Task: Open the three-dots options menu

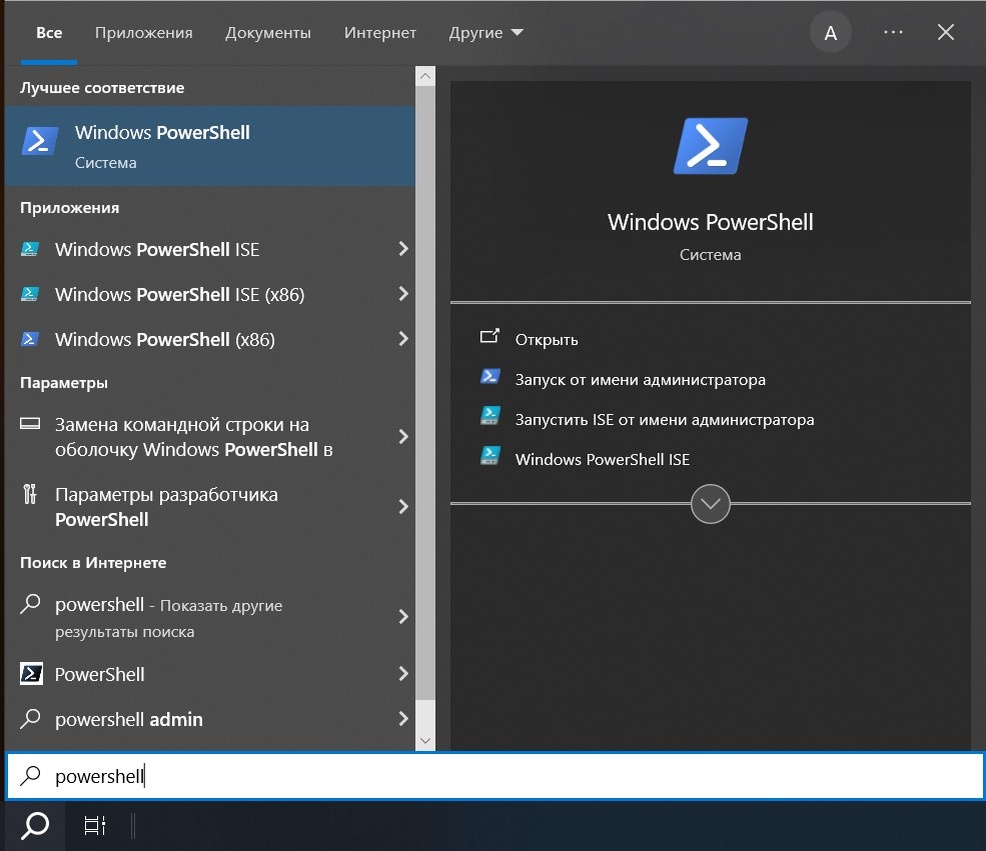Action: [893, 32]
